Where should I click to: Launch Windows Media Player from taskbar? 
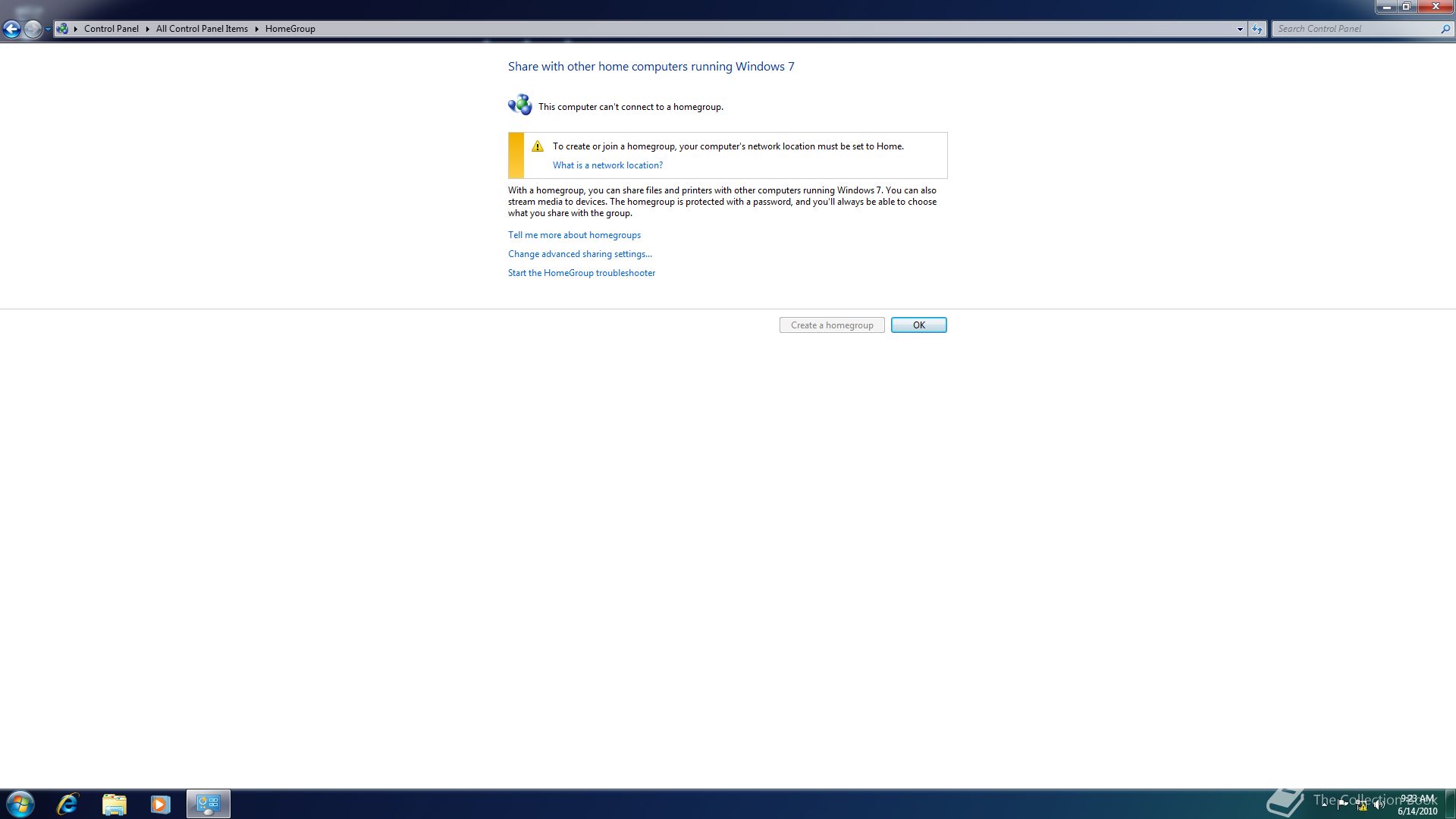pos(160,804)
